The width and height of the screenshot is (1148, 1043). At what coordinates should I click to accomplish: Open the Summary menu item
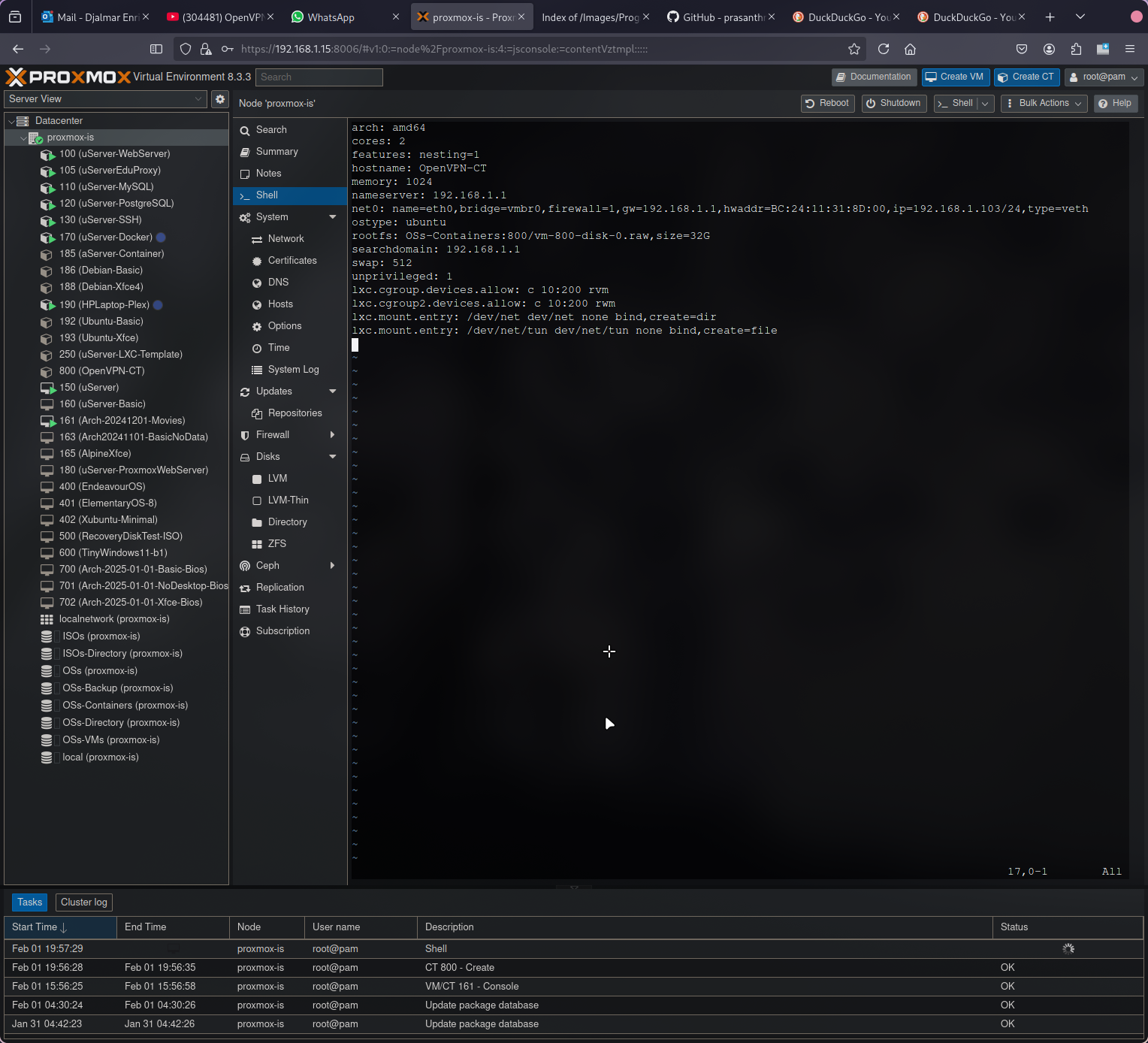pos(276,152)
